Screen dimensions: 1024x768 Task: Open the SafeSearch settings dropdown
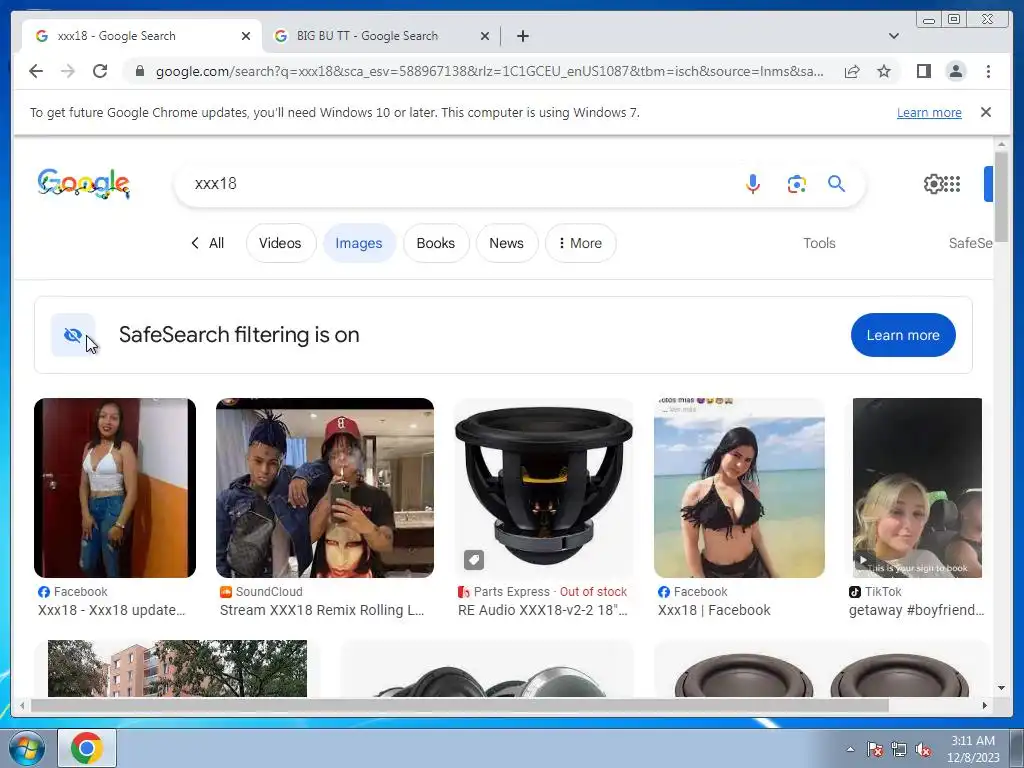point(971,243)
